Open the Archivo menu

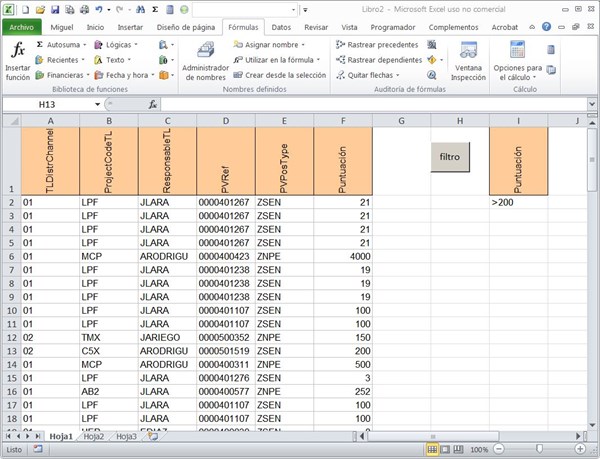click(x=22, y=27)
